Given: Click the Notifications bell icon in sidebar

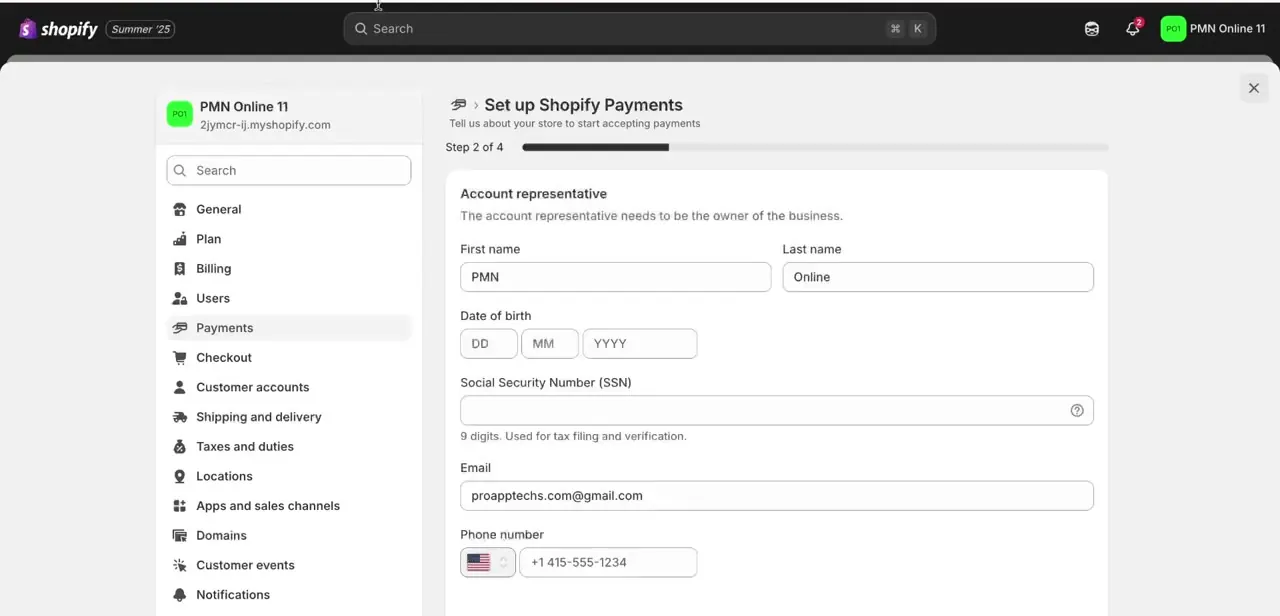Looking at the screenshot, I should point(180,595).
